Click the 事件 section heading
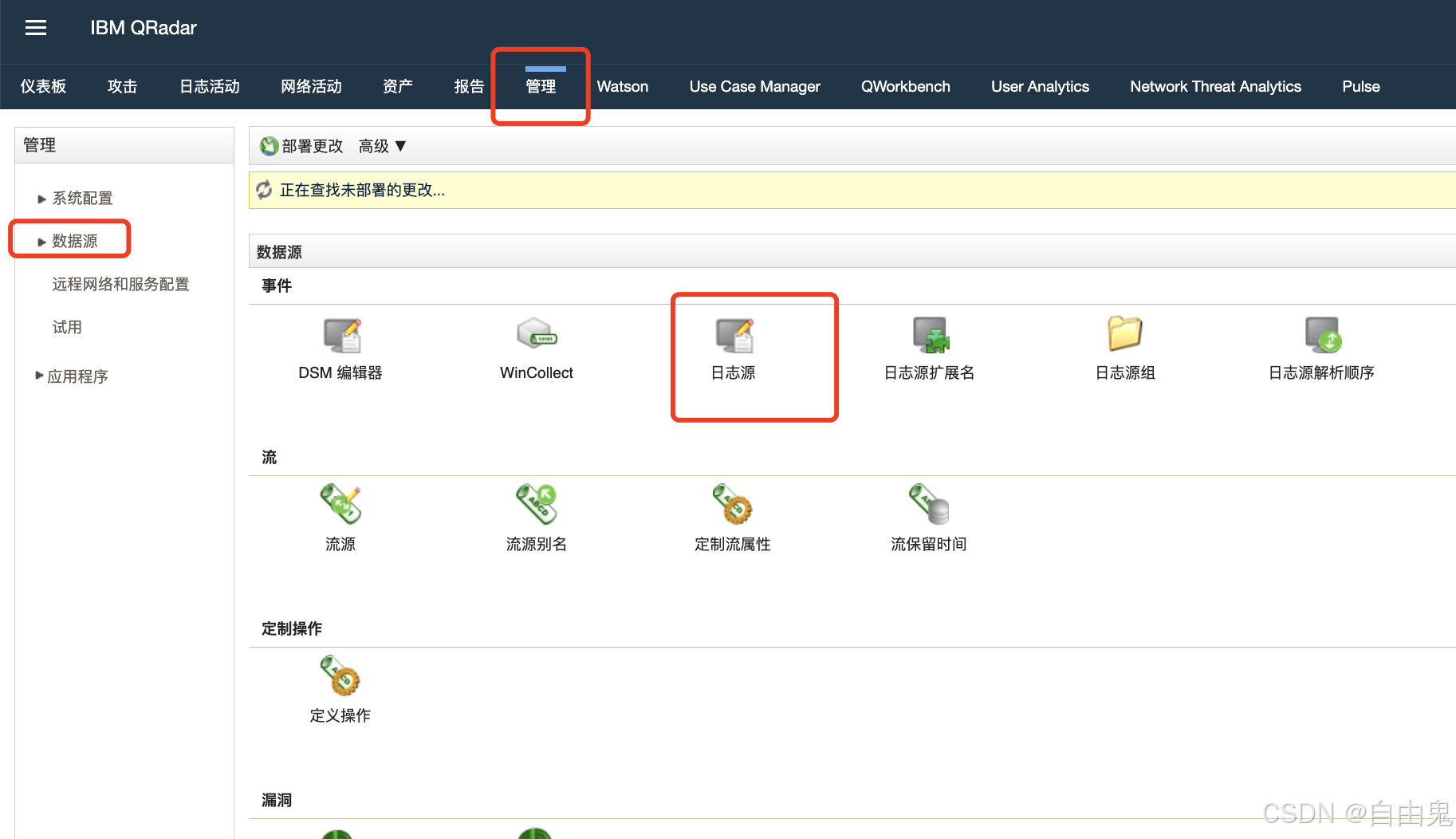Viewport: 1456px width, 839px height. (x=277, y=286)
